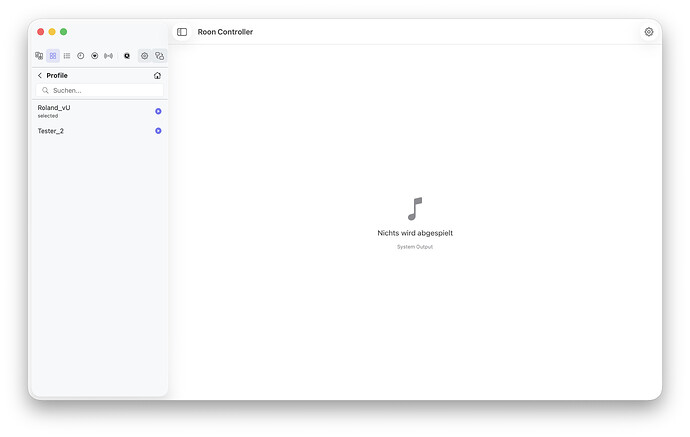The width and height of the screenshot is (690, 437).
Task: Go to home via the house icon
Action: [x=157, y=76]
